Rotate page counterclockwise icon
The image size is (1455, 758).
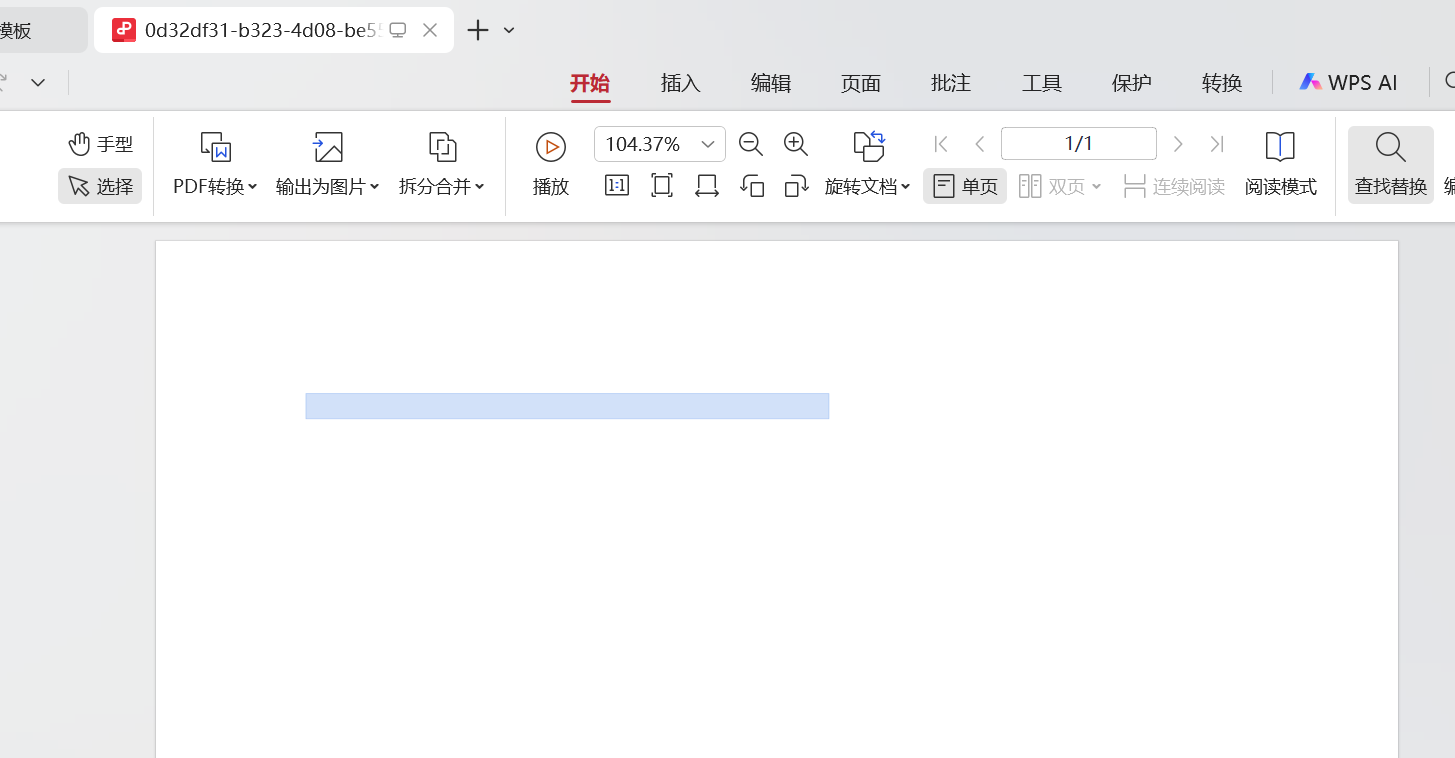point(752,185)
